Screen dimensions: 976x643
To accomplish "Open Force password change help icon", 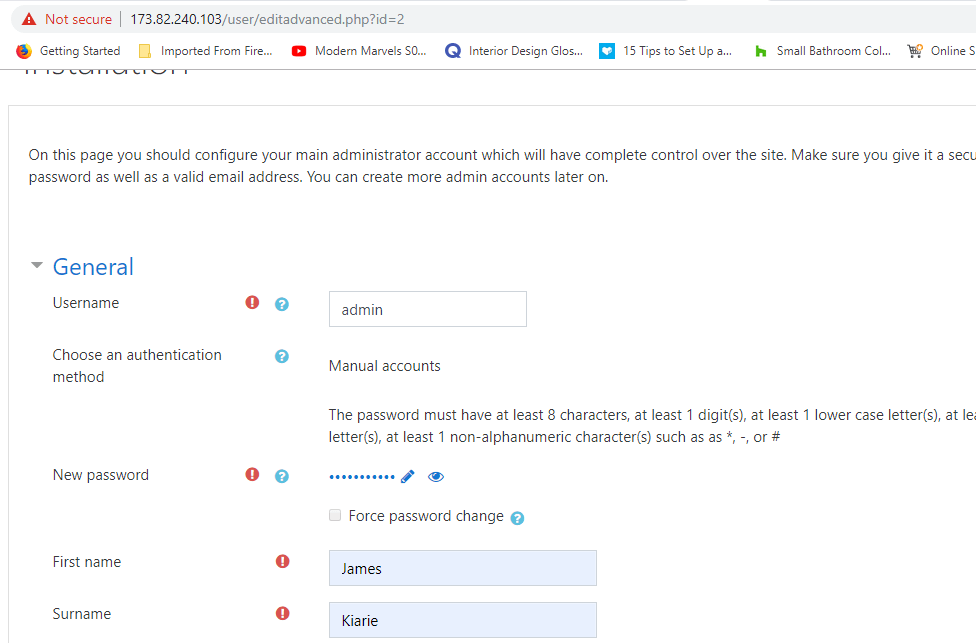I will (517, 518).
